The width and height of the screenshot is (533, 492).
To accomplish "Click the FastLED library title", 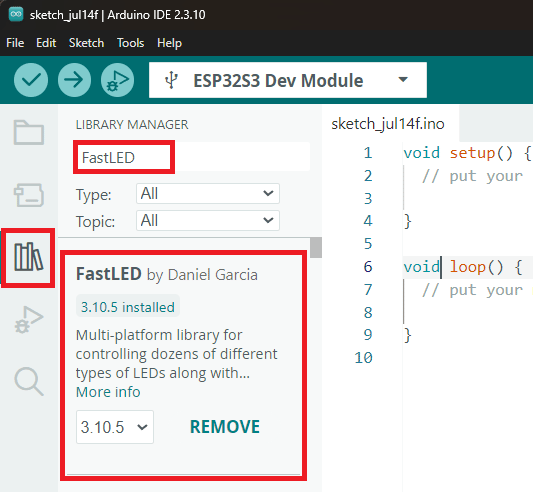I will pos(108,274).
